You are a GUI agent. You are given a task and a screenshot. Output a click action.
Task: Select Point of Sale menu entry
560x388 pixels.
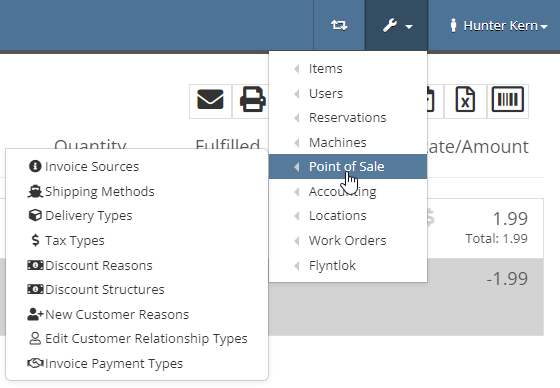tap(348, 166)
